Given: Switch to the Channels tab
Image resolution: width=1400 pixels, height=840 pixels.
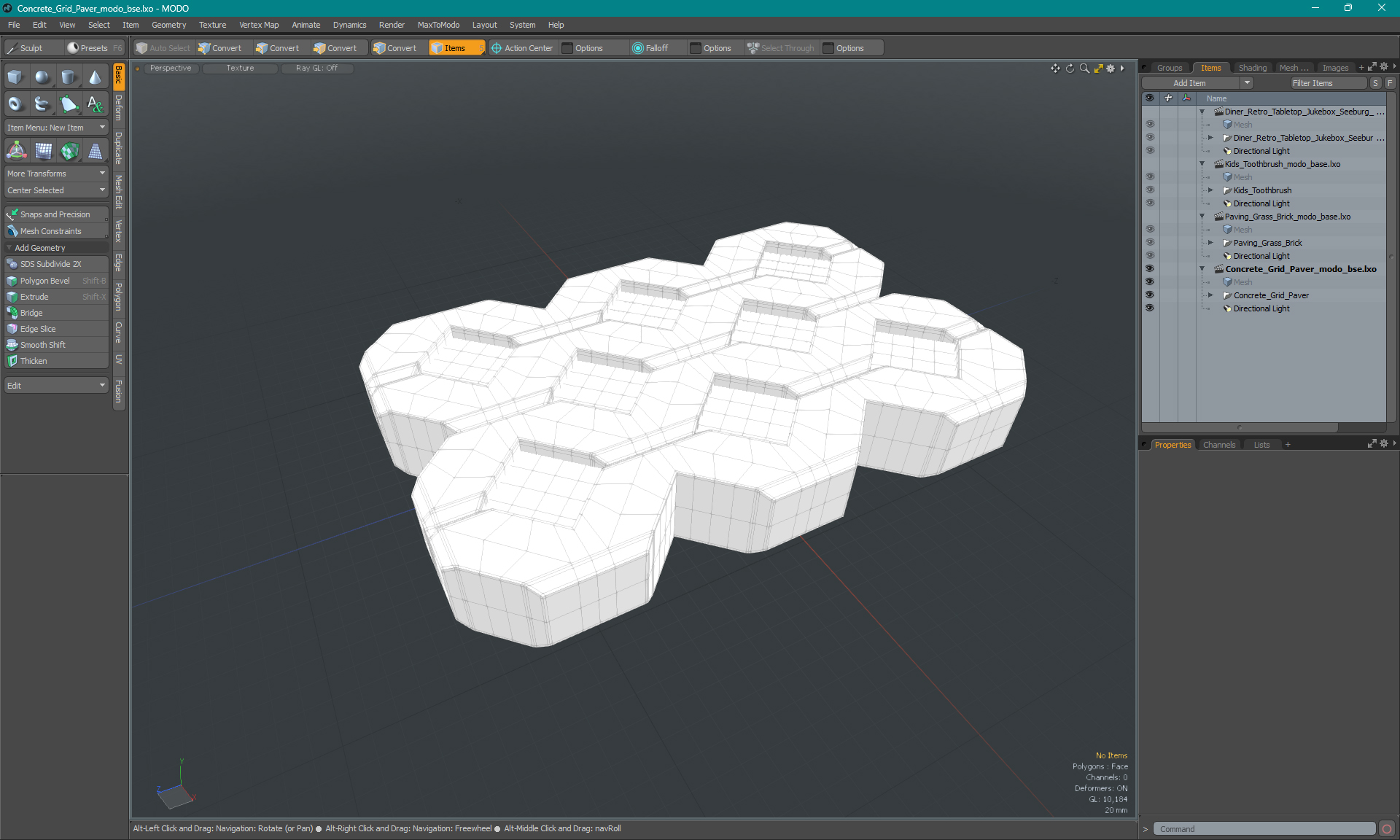Looking at the screenshot, I should [1219, 445].
